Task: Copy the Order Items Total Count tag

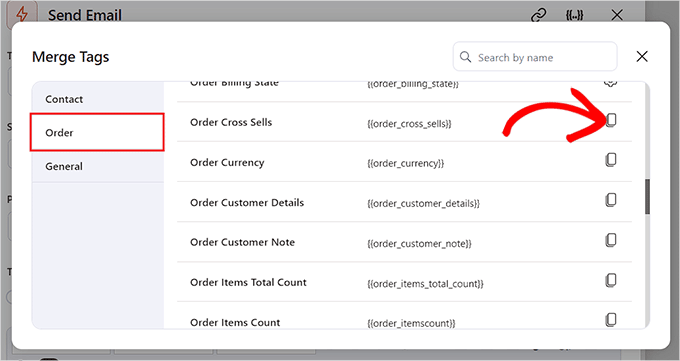Action: click(611, 280)
